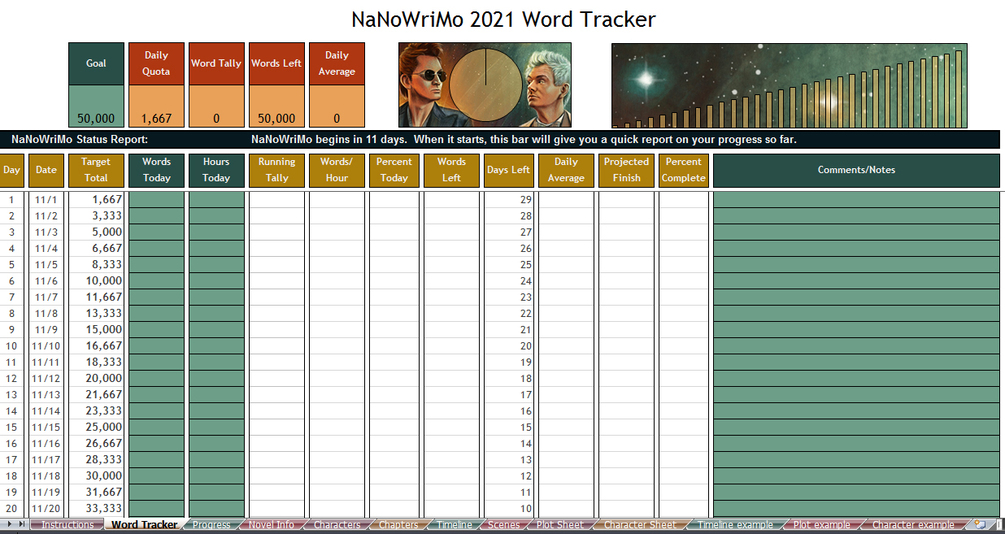Viewport: 1005px width, 534px height.
Task: Select the date cell 11/14
Action: [x=46, y=411]
